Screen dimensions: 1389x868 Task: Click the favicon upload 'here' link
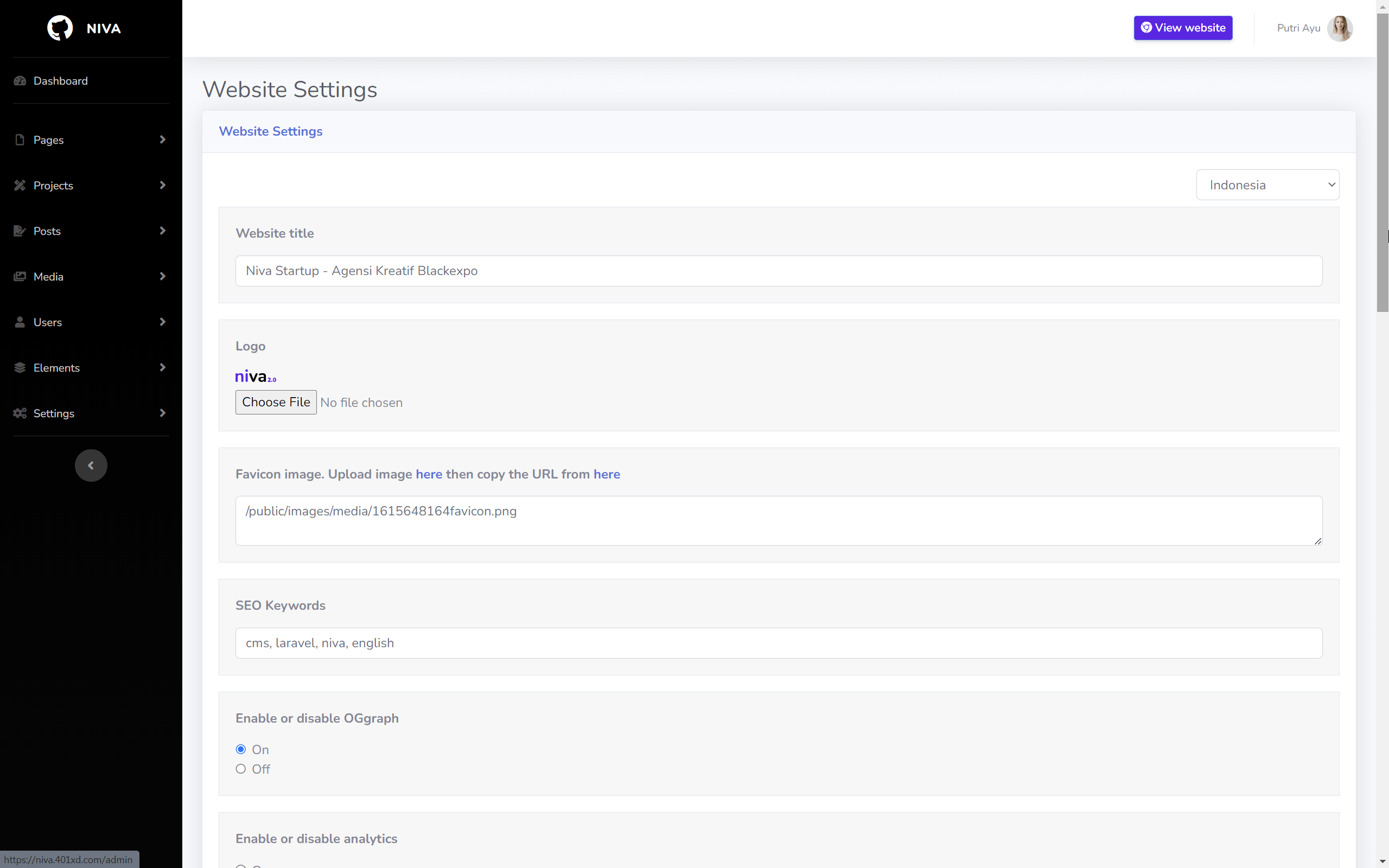(x=429, y=474)
